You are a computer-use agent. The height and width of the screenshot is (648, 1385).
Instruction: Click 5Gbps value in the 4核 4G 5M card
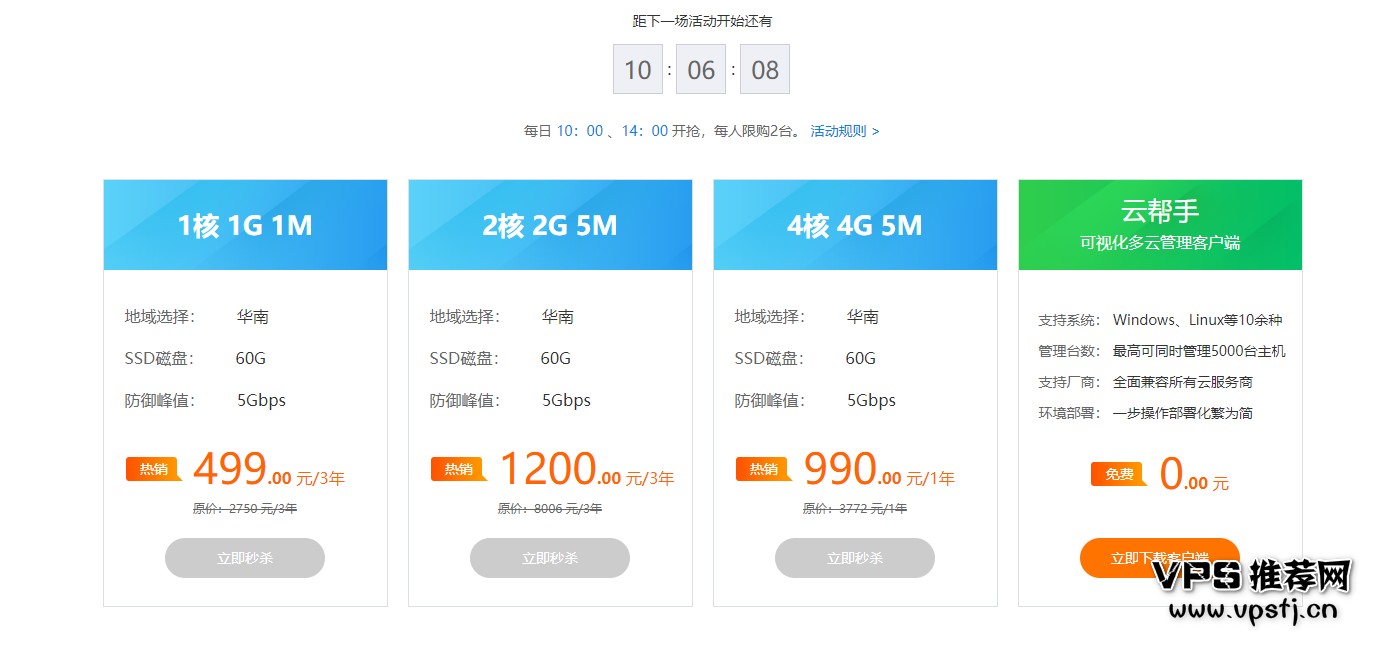[x=871, y=400]
